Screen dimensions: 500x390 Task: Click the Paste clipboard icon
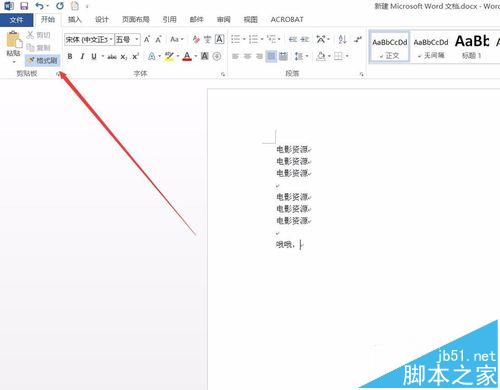tap(13, 39)
